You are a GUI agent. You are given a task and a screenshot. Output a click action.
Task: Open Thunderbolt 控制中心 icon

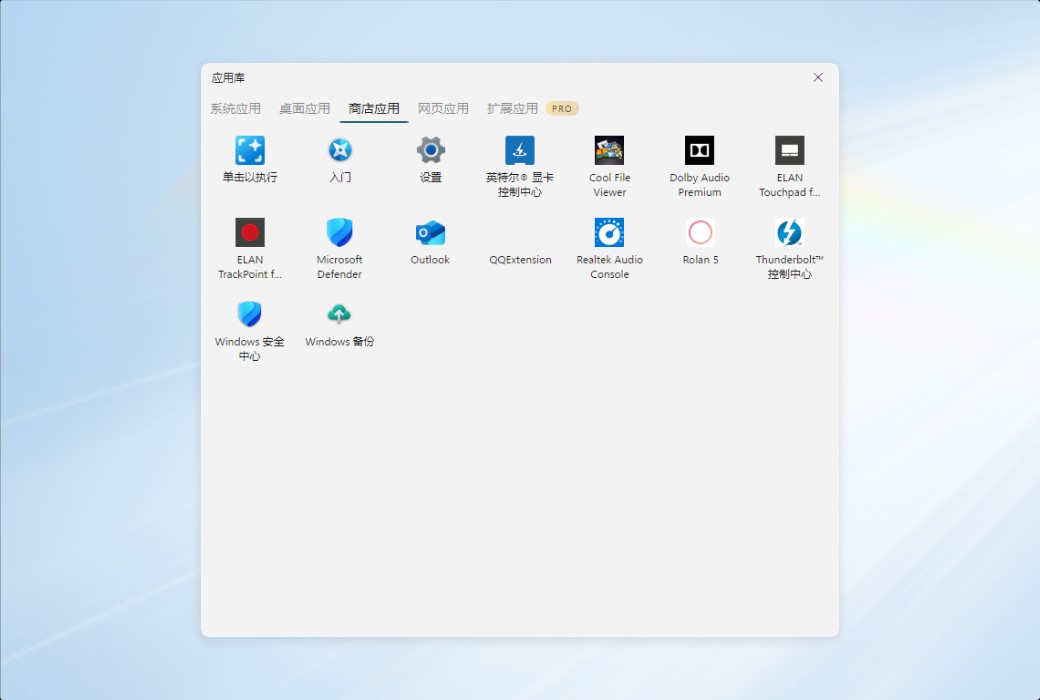789,232
